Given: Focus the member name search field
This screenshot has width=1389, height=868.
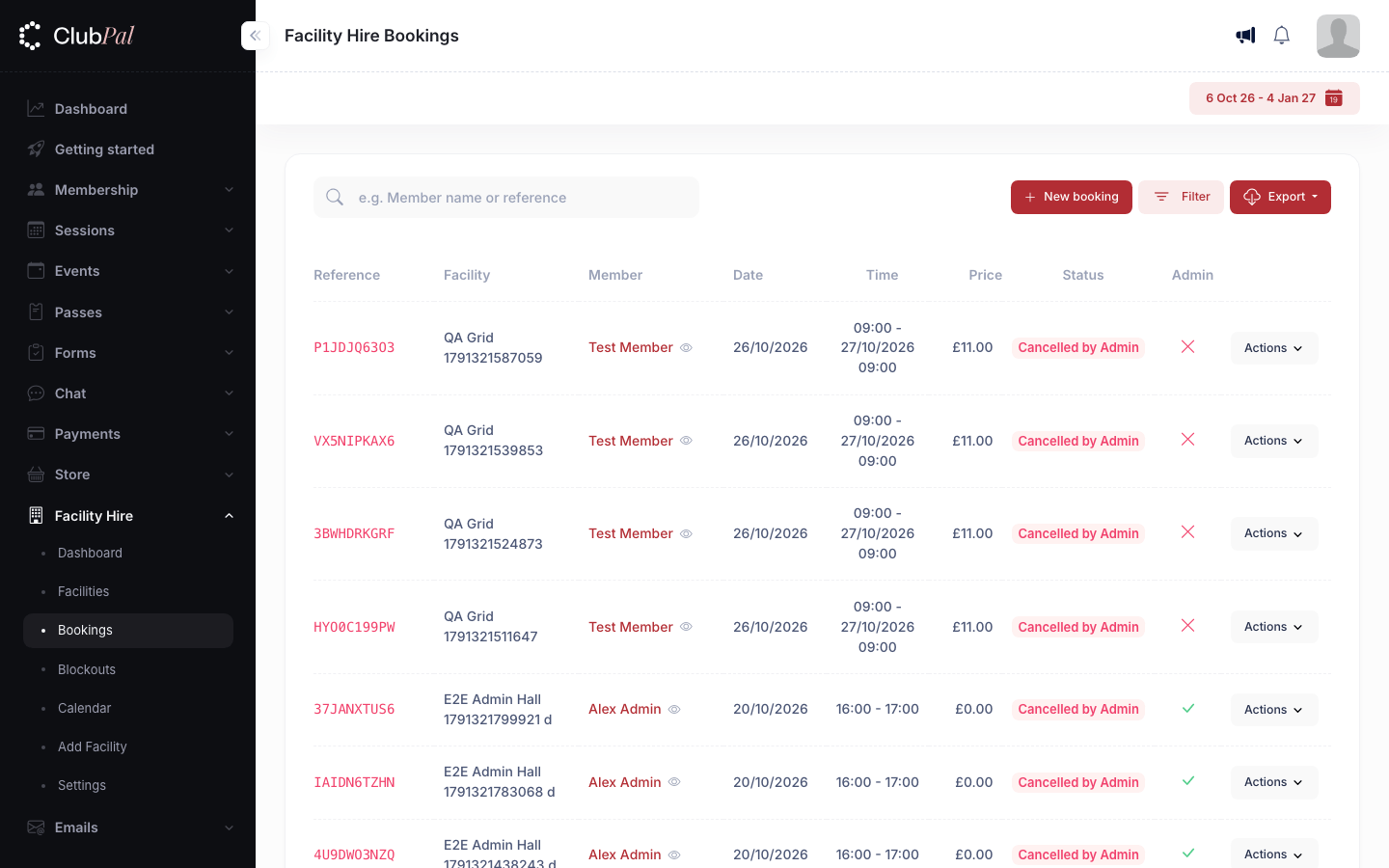Looking at the screenshot, I should pos(506,197).
